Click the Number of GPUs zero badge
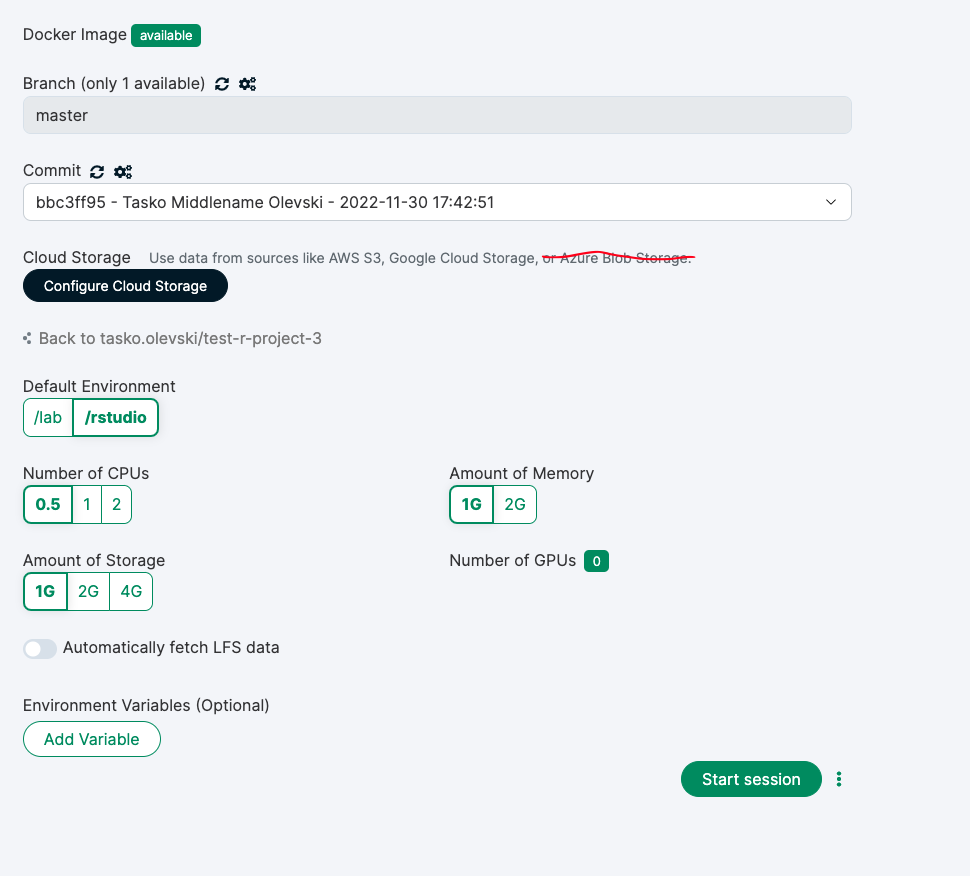 596,561
